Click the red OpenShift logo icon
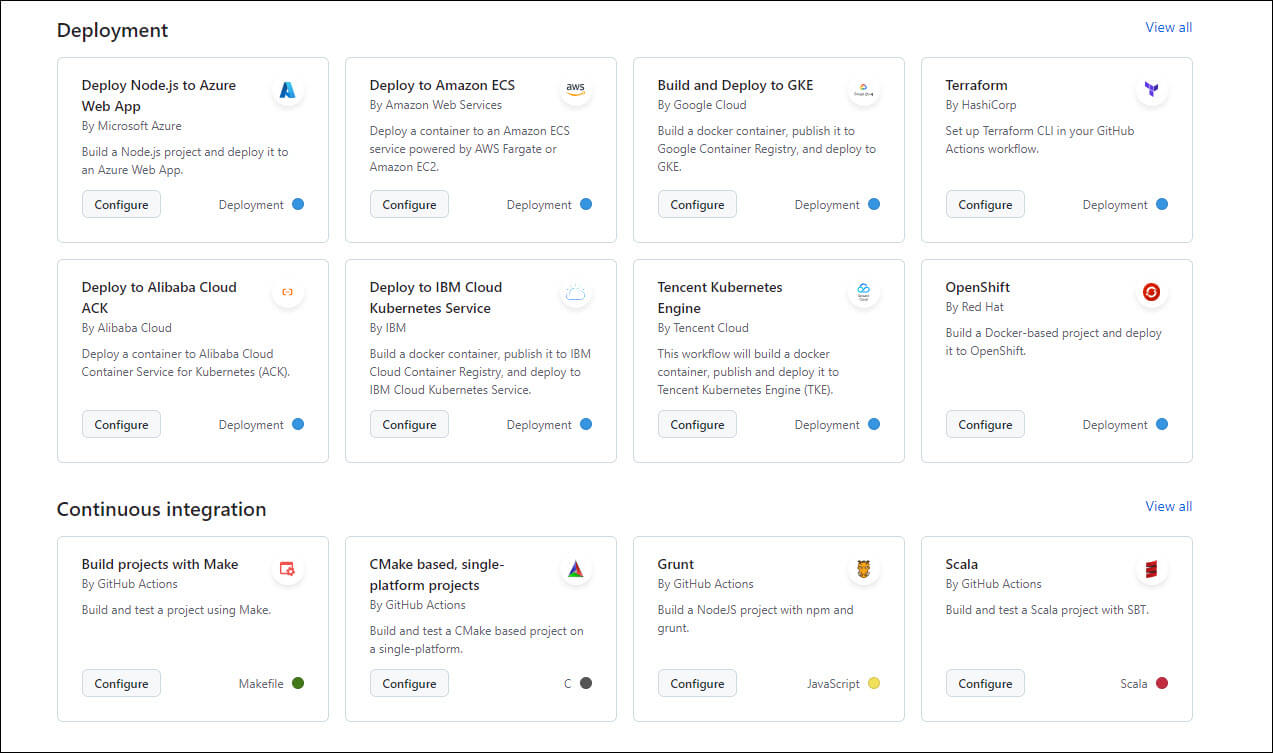 [1151, 292]
